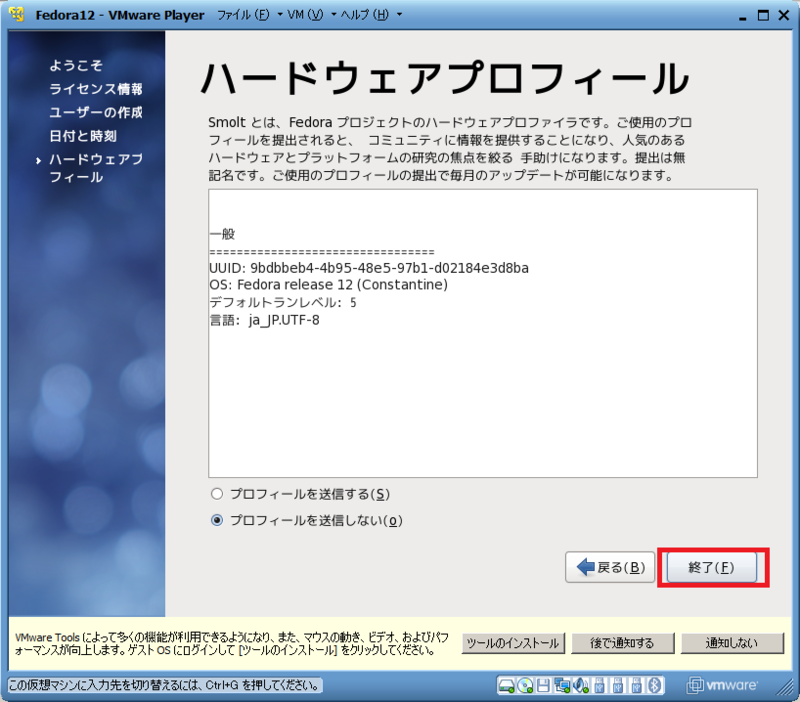This screenshot has height=702, width=800.
Task: Click the second USB device icon
Action: (x=616, y=687)
